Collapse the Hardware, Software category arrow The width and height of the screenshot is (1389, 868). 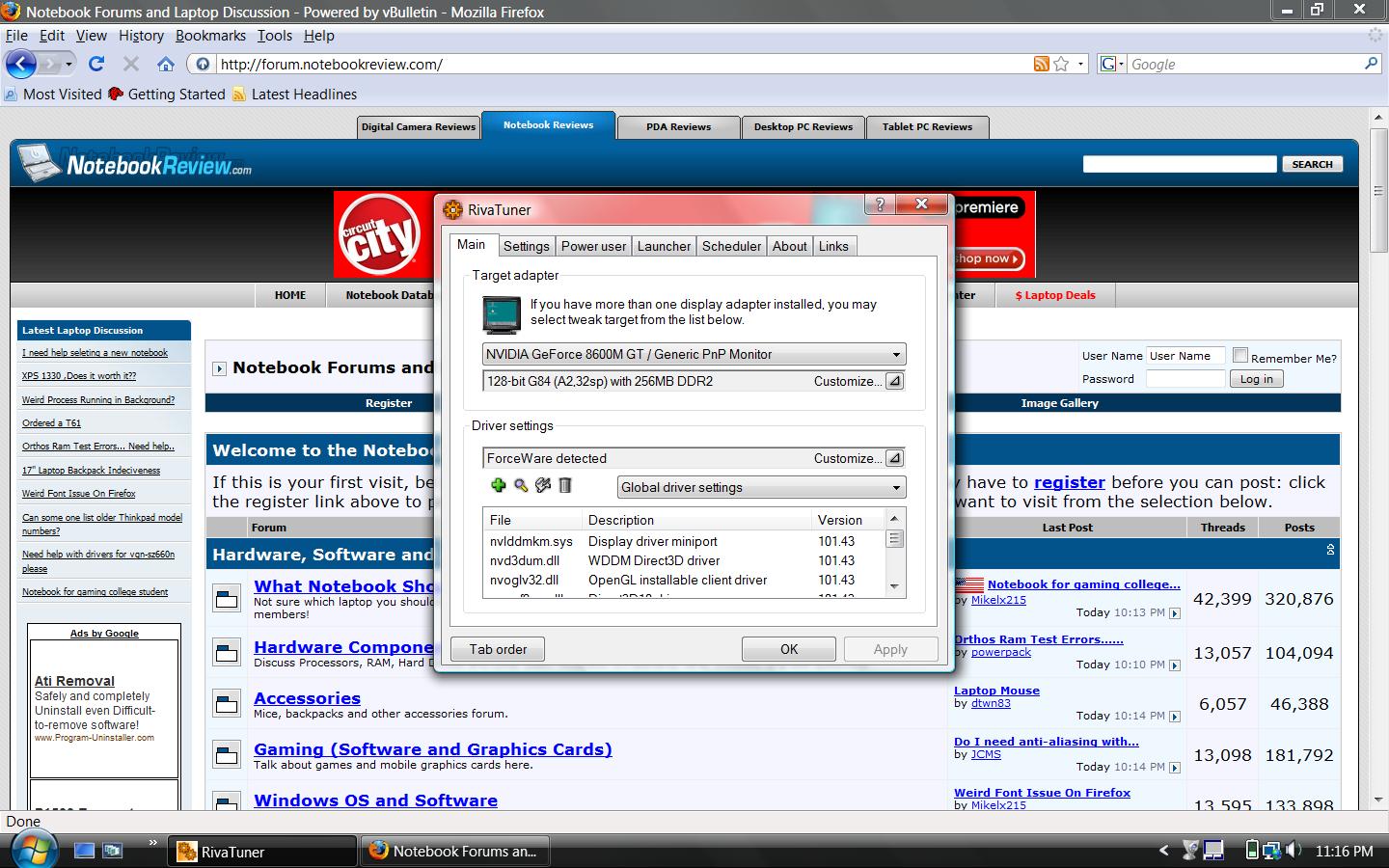1330,550
